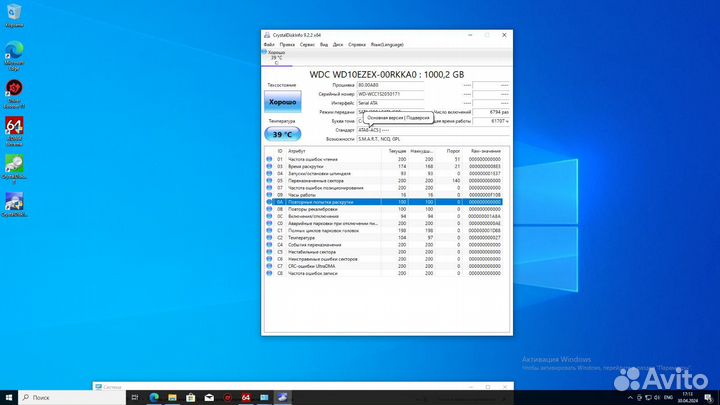
Task: Open the AIDA64 desktop icon
Action: (x=14, y=131)
